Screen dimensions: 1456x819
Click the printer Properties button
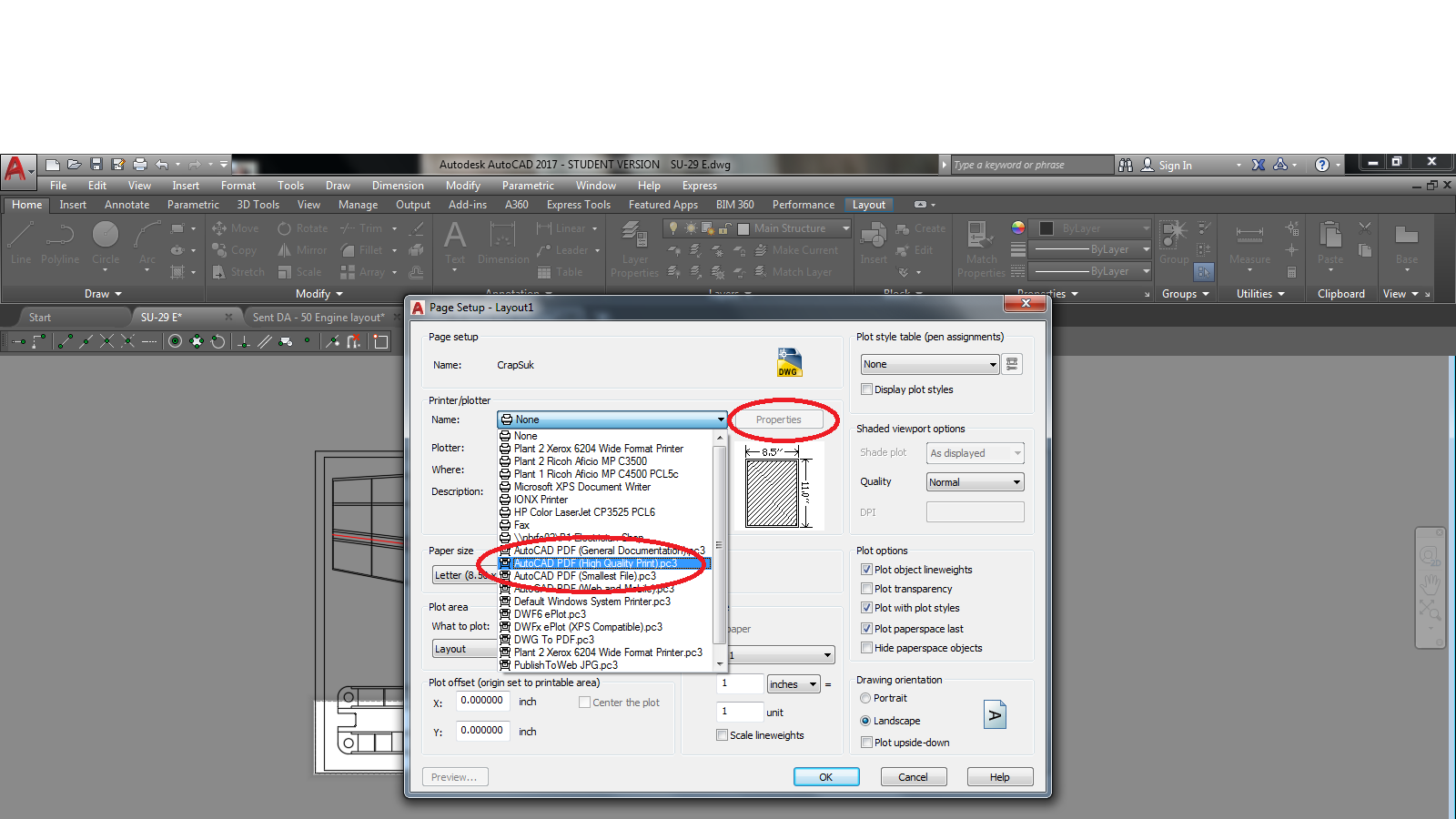[x=778, y=420]
